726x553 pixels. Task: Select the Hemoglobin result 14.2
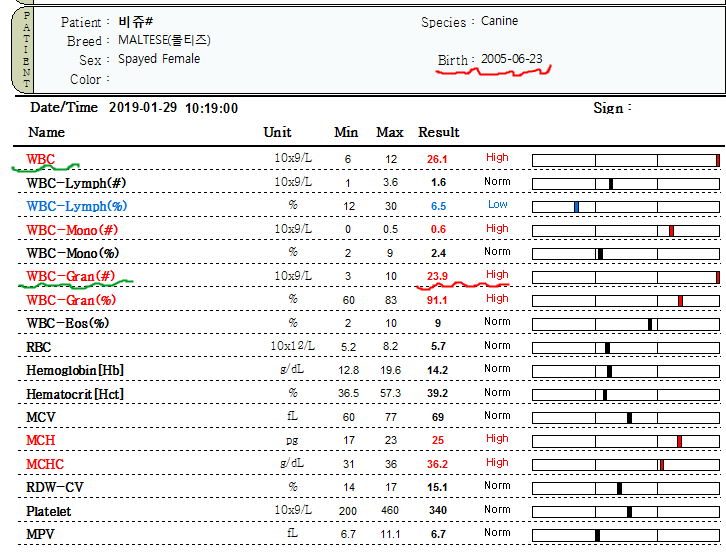437,371
